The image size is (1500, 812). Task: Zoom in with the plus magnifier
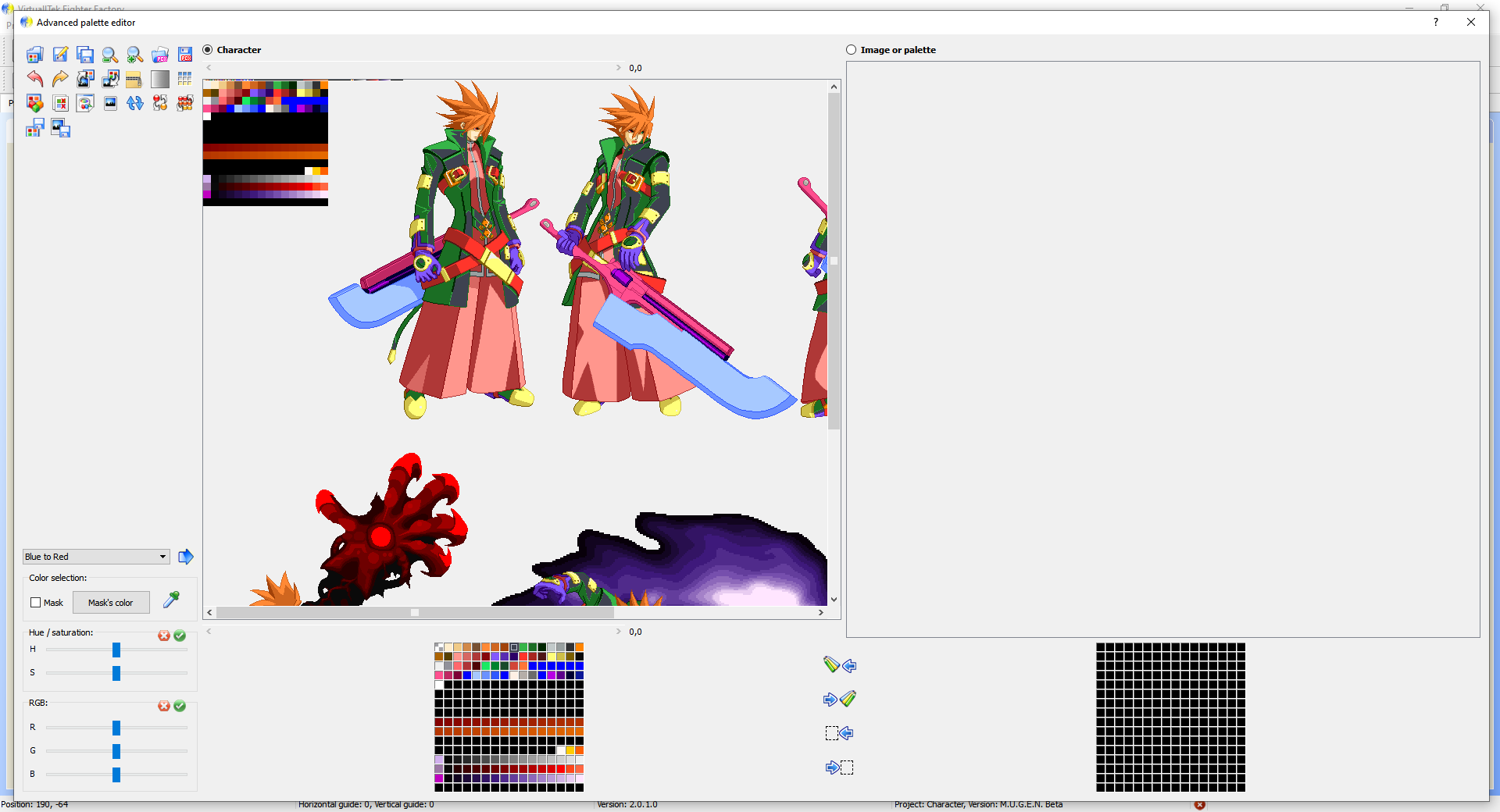(x=135, y=55)
